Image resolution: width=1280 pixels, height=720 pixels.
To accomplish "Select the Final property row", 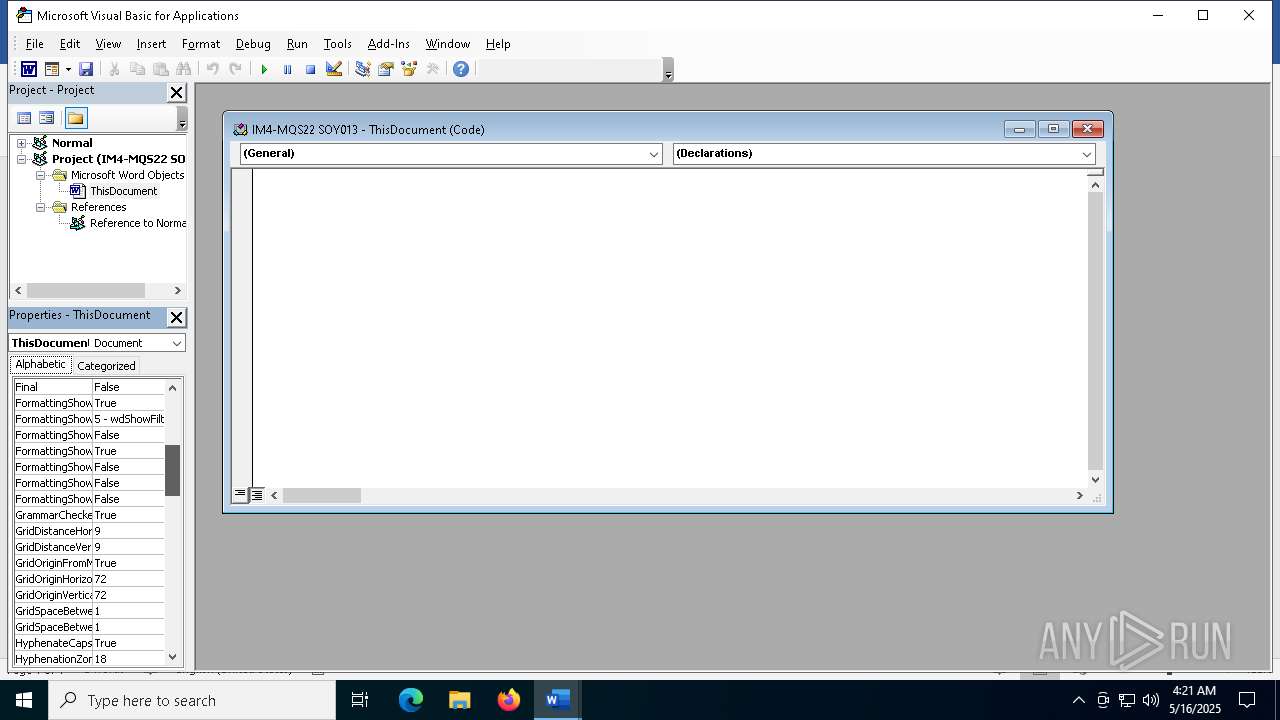I will point(89,387).
